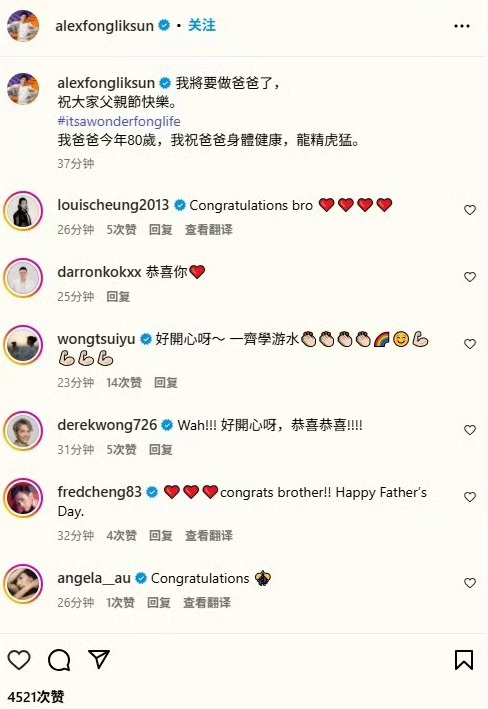Reply to louischeung2013's comment
The width and height of the screenshot is (488, 709).
pos(161,230)
